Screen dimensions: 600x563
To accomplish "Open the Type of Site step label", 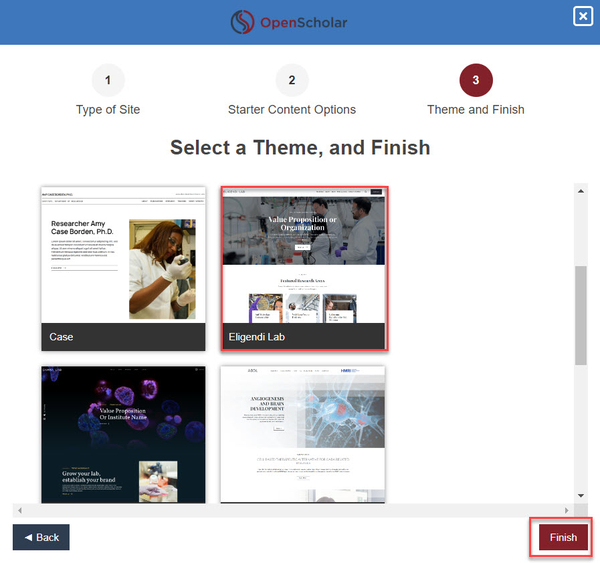I will tap(108, 109).
